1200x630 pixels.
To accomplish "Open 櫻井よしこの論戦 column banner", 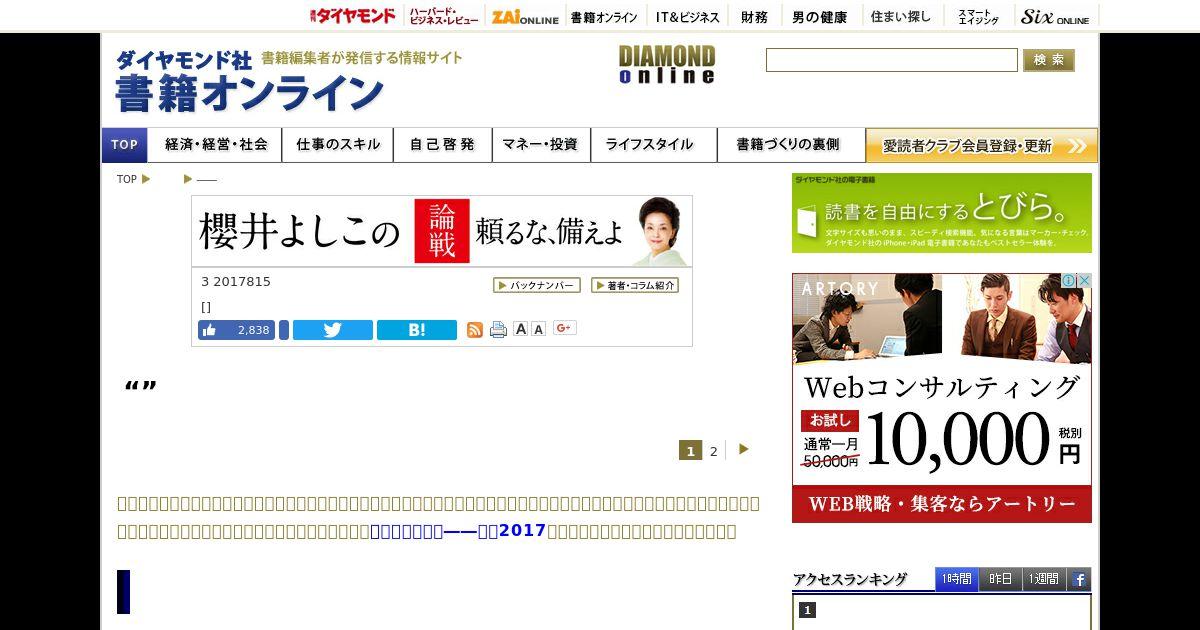I will tap(442, 231).
